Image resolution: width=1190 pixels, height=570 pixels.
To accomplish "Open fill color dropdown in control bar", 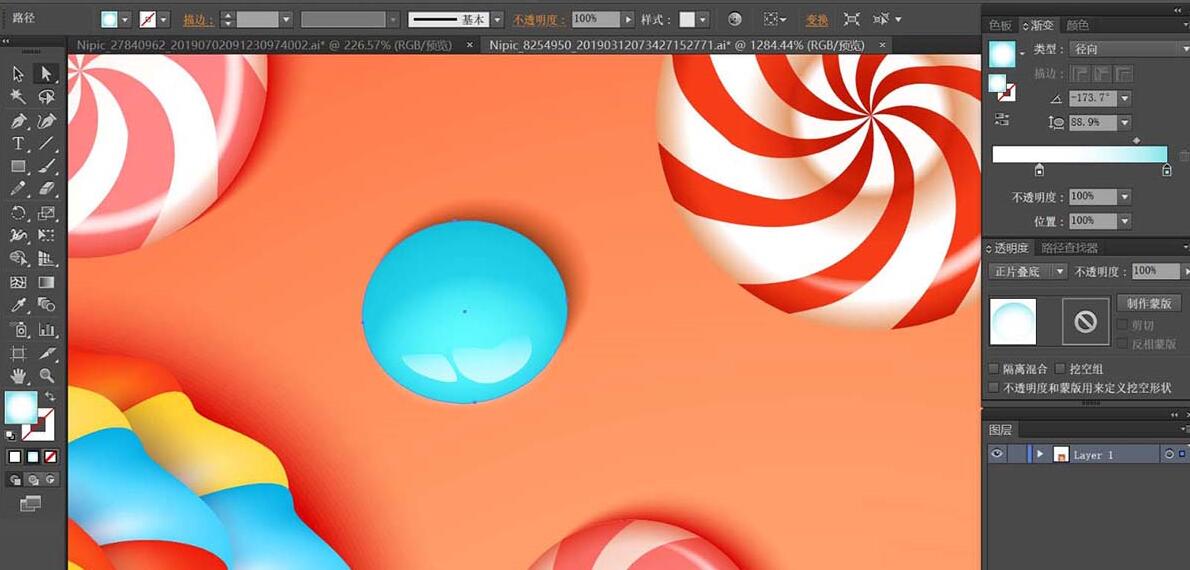I will 125,19.
